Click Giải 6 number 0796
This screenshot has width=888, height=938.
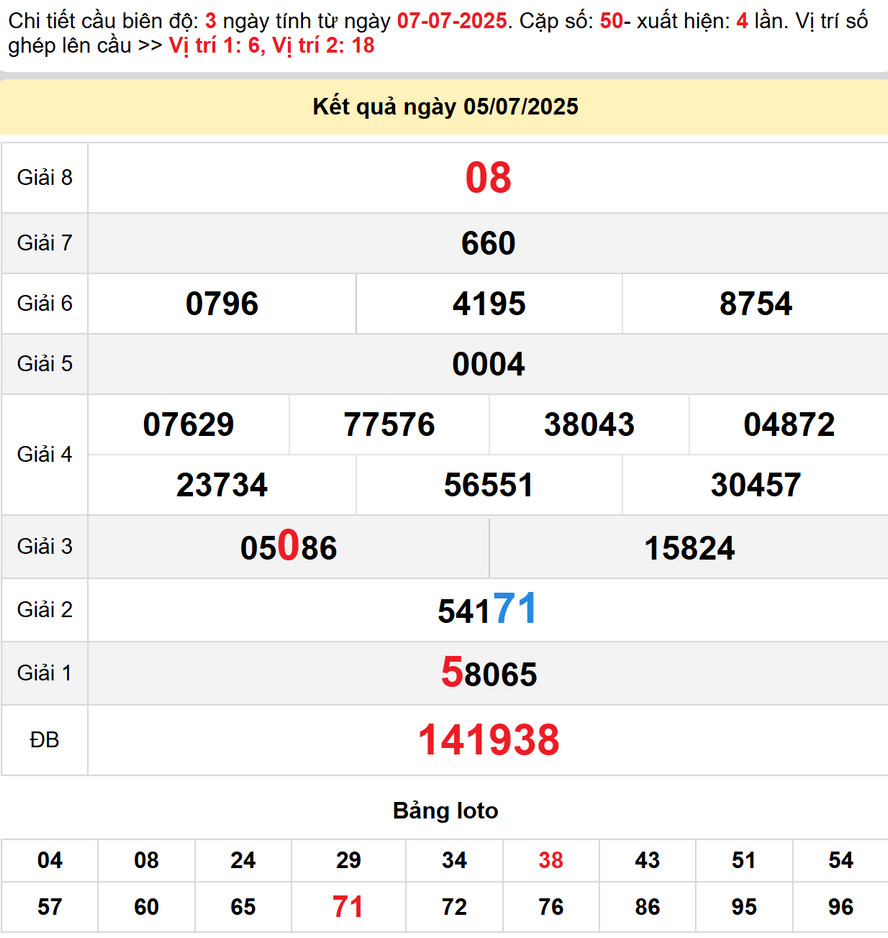click(222, 304)
